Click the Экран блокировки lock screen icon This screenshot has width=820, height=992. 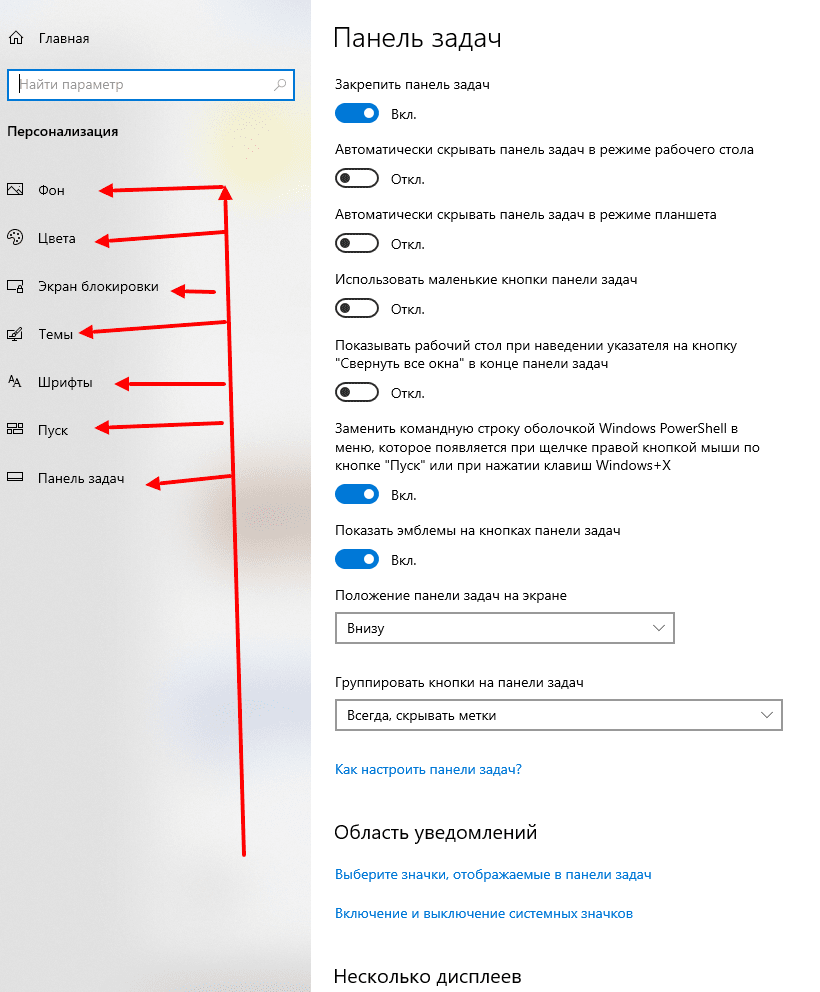15,286
